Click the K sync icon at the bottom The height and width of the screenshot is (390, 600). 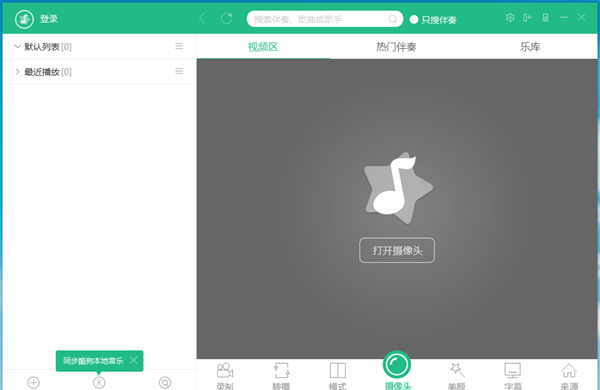[x=99, y=382]
